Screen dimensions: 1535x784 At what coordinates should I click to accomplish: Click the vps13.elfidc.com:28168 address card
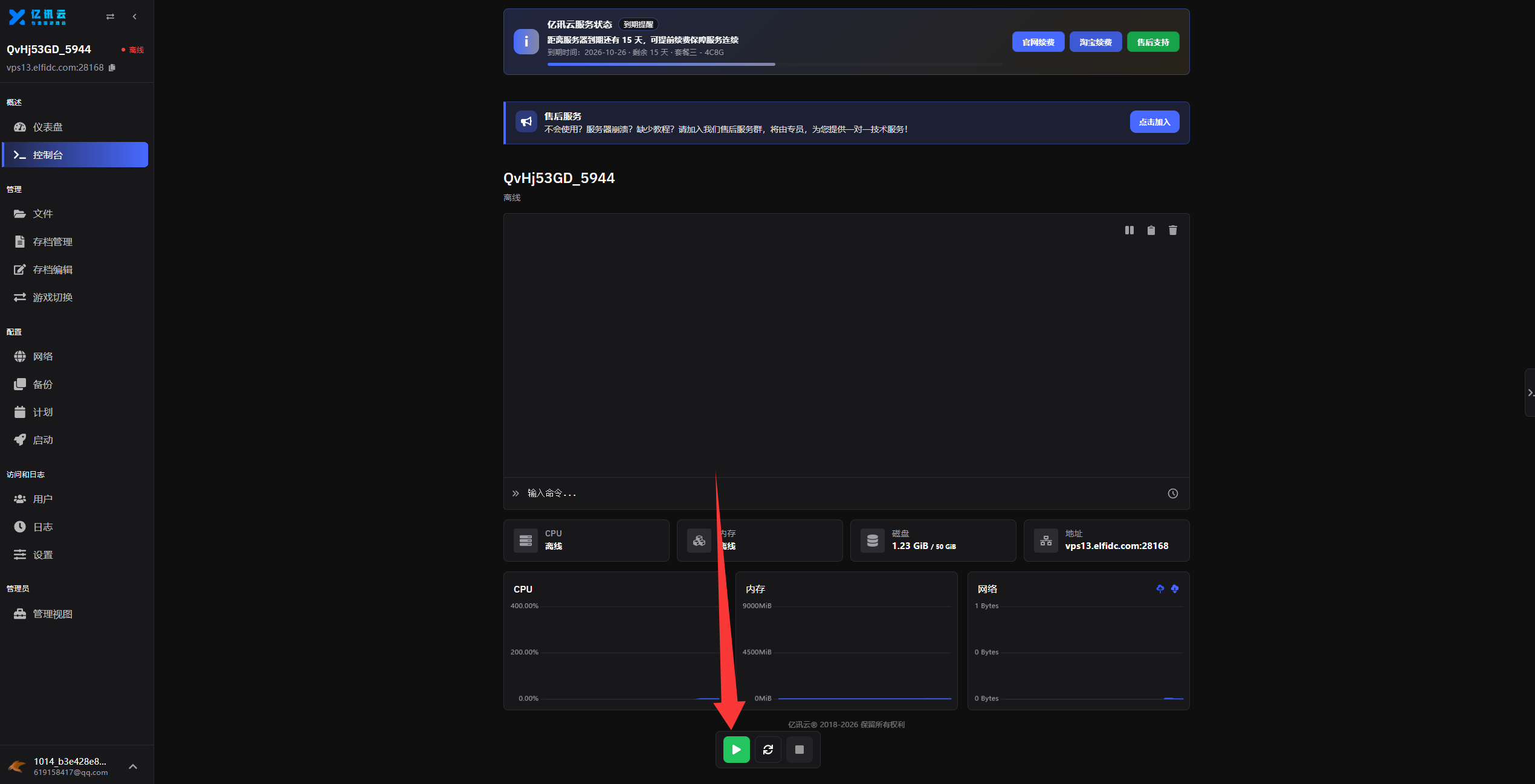(x=1106, y=541)
